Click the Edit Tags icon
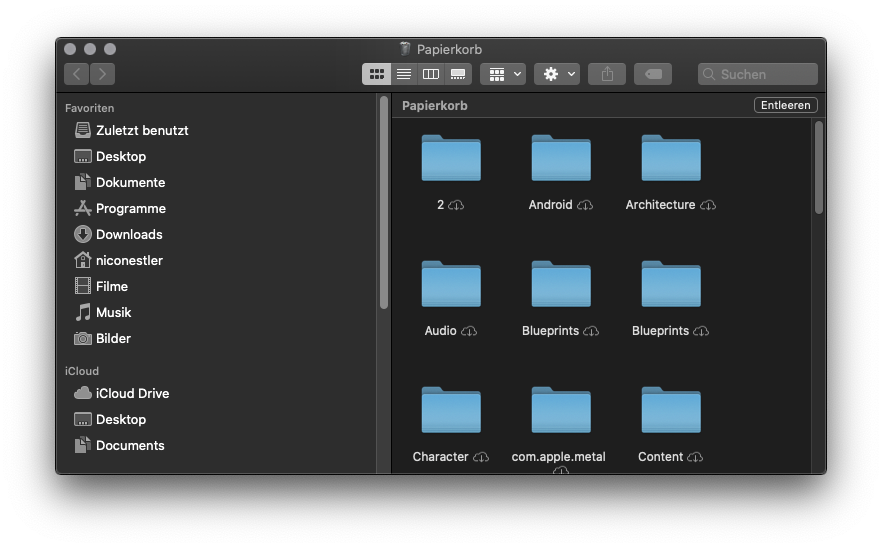The height and width of the screenshot is (548, 882). tap(652, 74)
